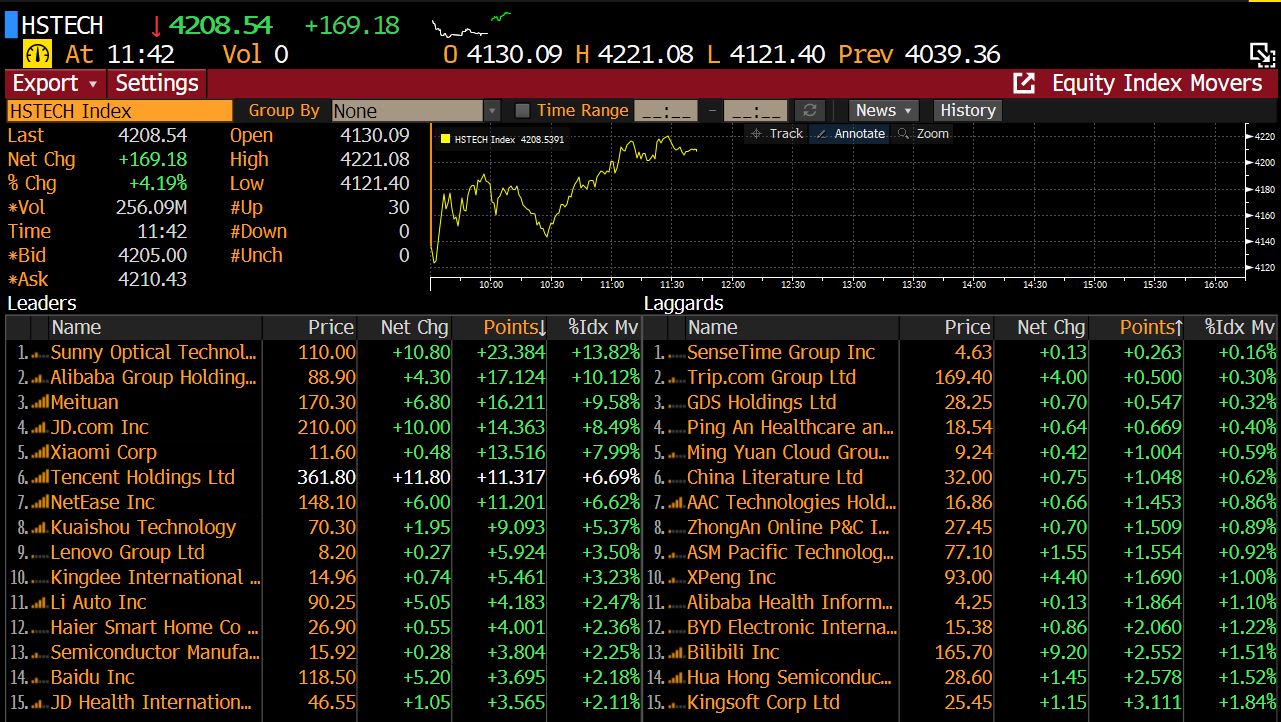Open the Export dropdown menu

click(49, 84)
